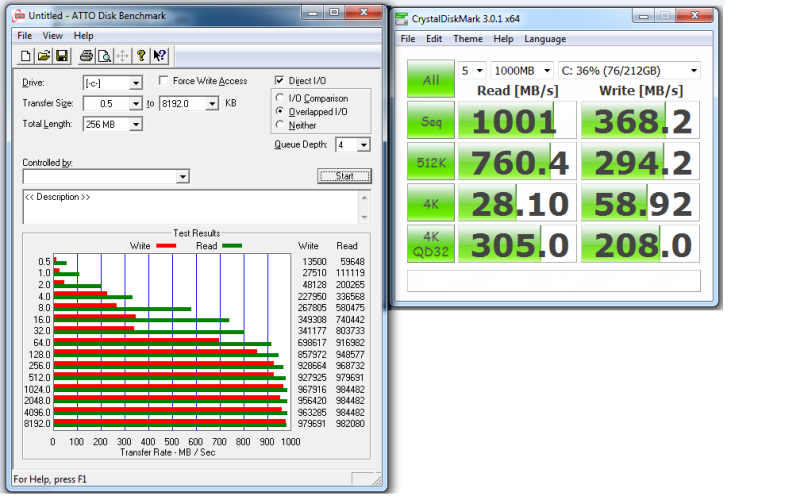Click the move arrows icon in ATTO toolbar
Screen dimensions: 800x500
pos(122,56)
